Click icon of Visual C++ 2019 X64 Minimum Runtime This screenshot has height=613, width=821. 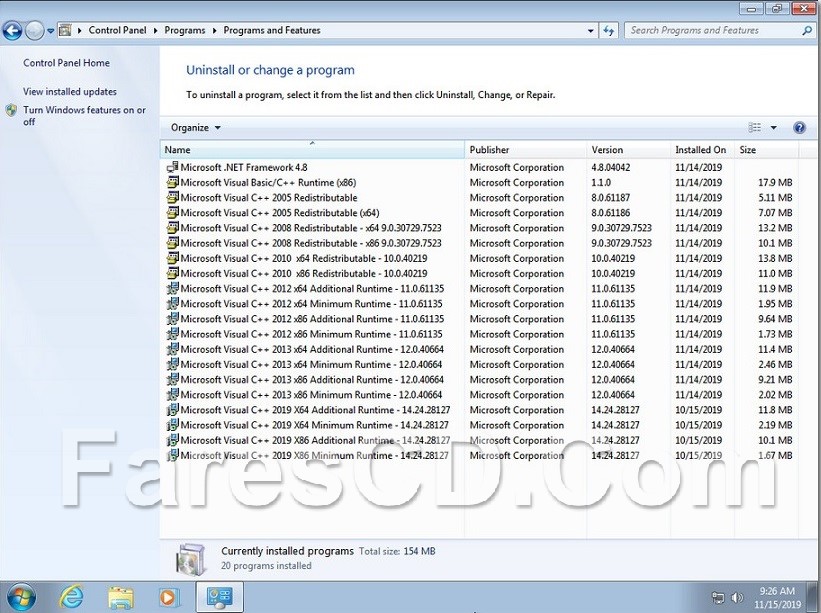click(x=172, y=426)
